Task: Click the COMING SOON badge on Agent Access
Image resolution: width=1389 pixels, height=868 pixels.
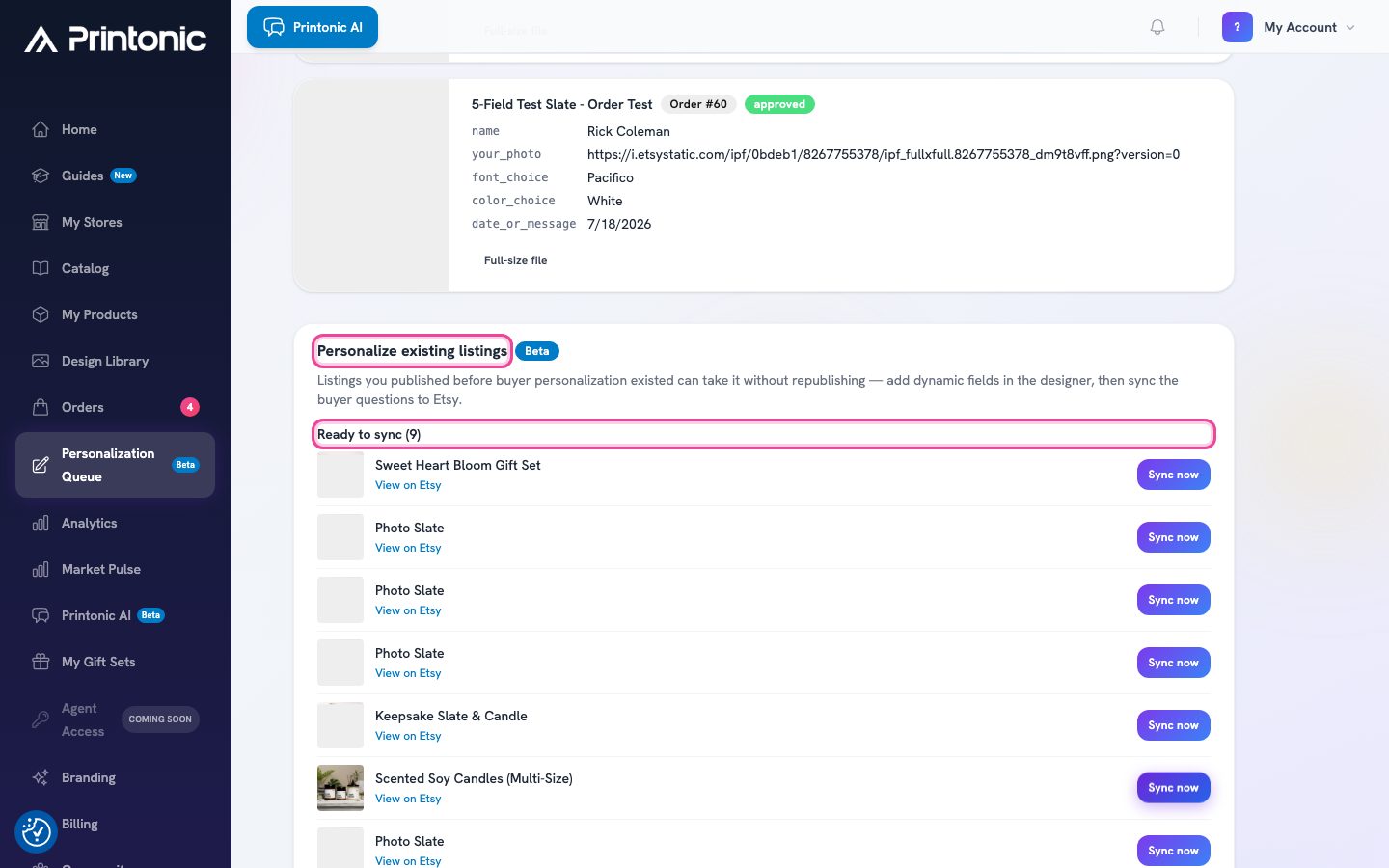Action: pyautogui.click(x=160, y=719)
